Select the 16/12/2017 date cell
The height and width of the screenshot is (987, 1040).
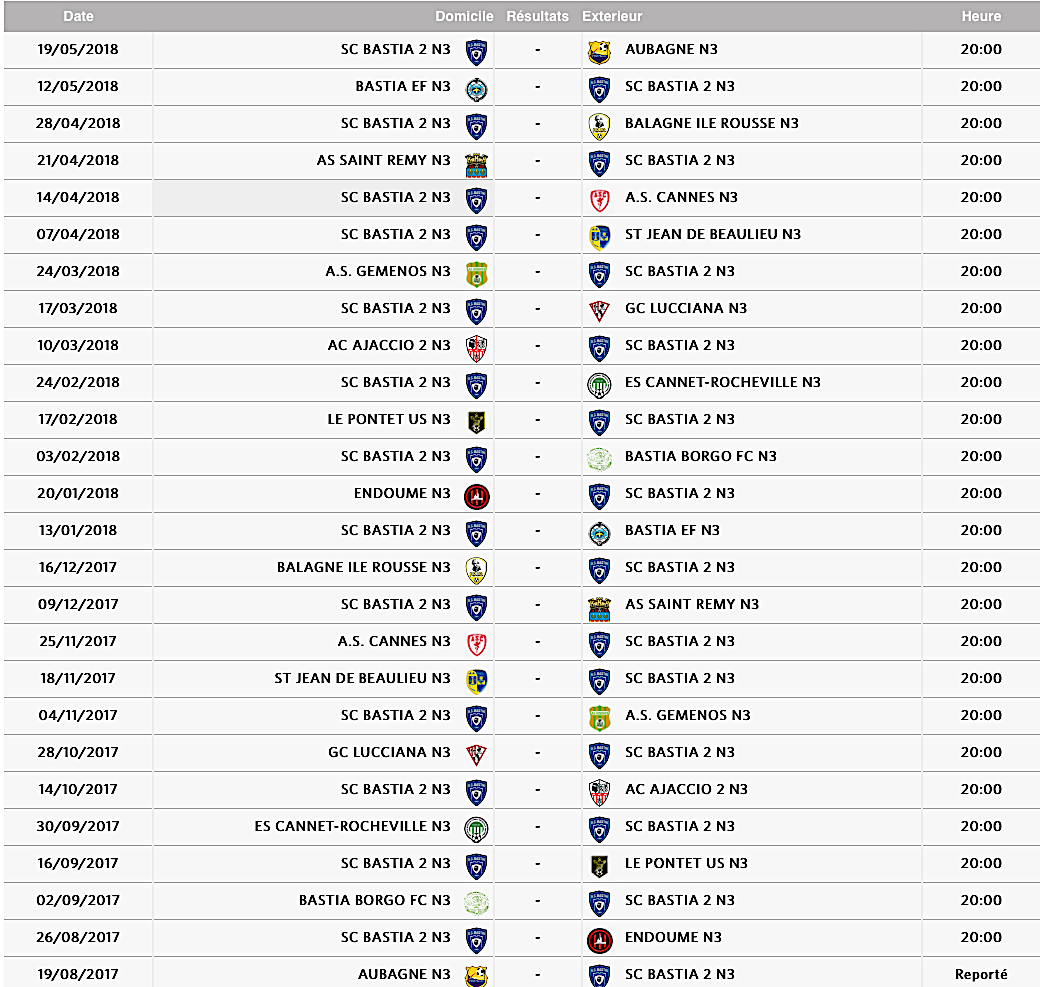78,567
